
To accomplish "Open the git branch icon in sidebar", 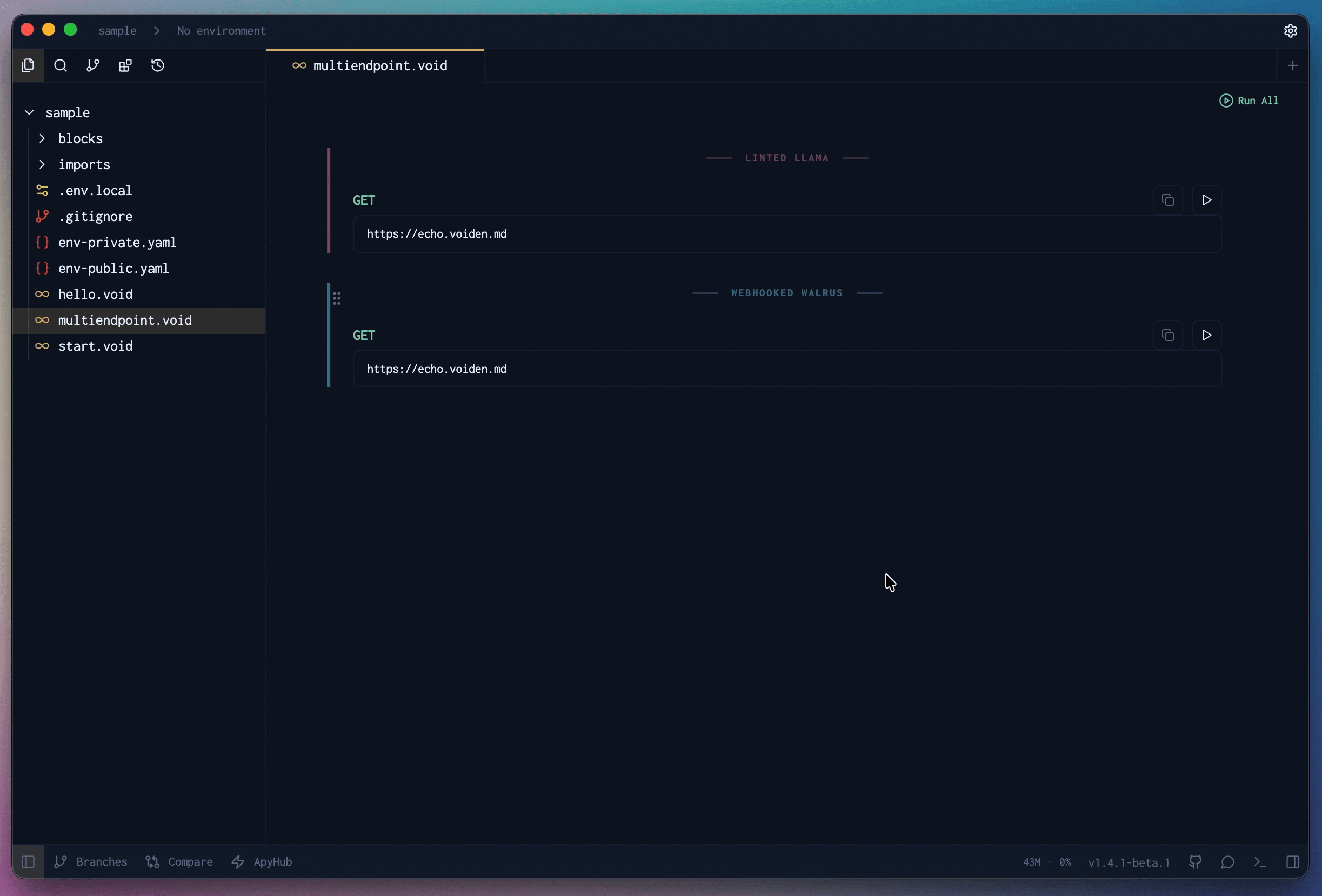I will [x=92, y=65].
